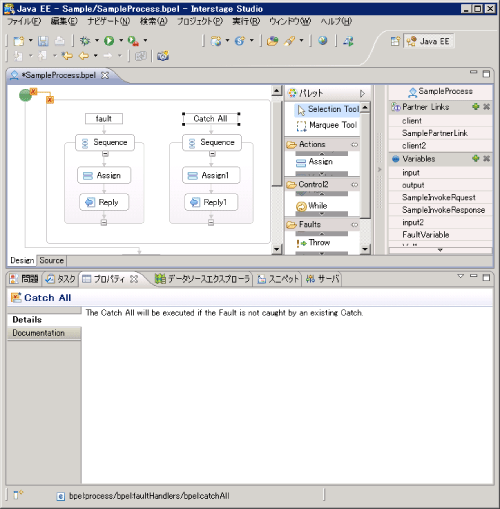This screenshot has height=509, width=500.
Task: Open the Debug dropdown arrow
Action: pyautogui.click(x=97, y=41)
